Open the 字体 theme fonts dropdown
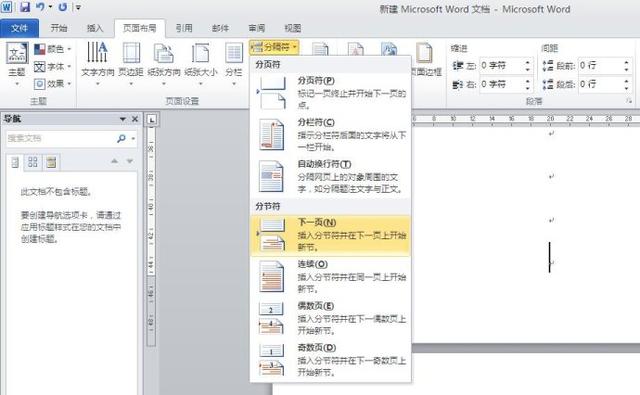This screenshot has width=640, height=395. pyautogui.click(x=53, y=67)
